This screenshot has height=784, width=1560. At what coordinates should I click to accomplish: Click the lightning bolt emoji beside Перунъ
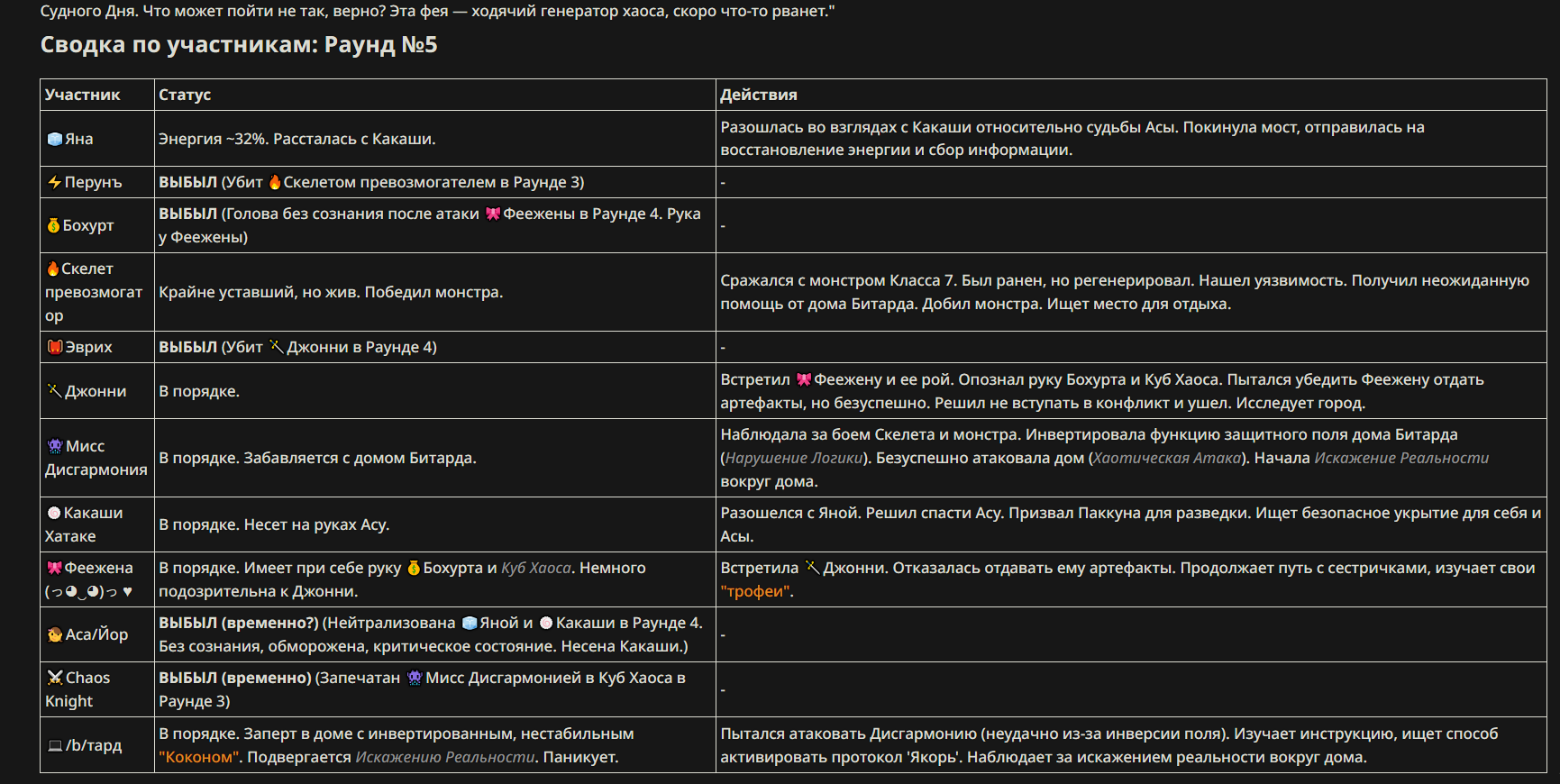pos(55,182)
